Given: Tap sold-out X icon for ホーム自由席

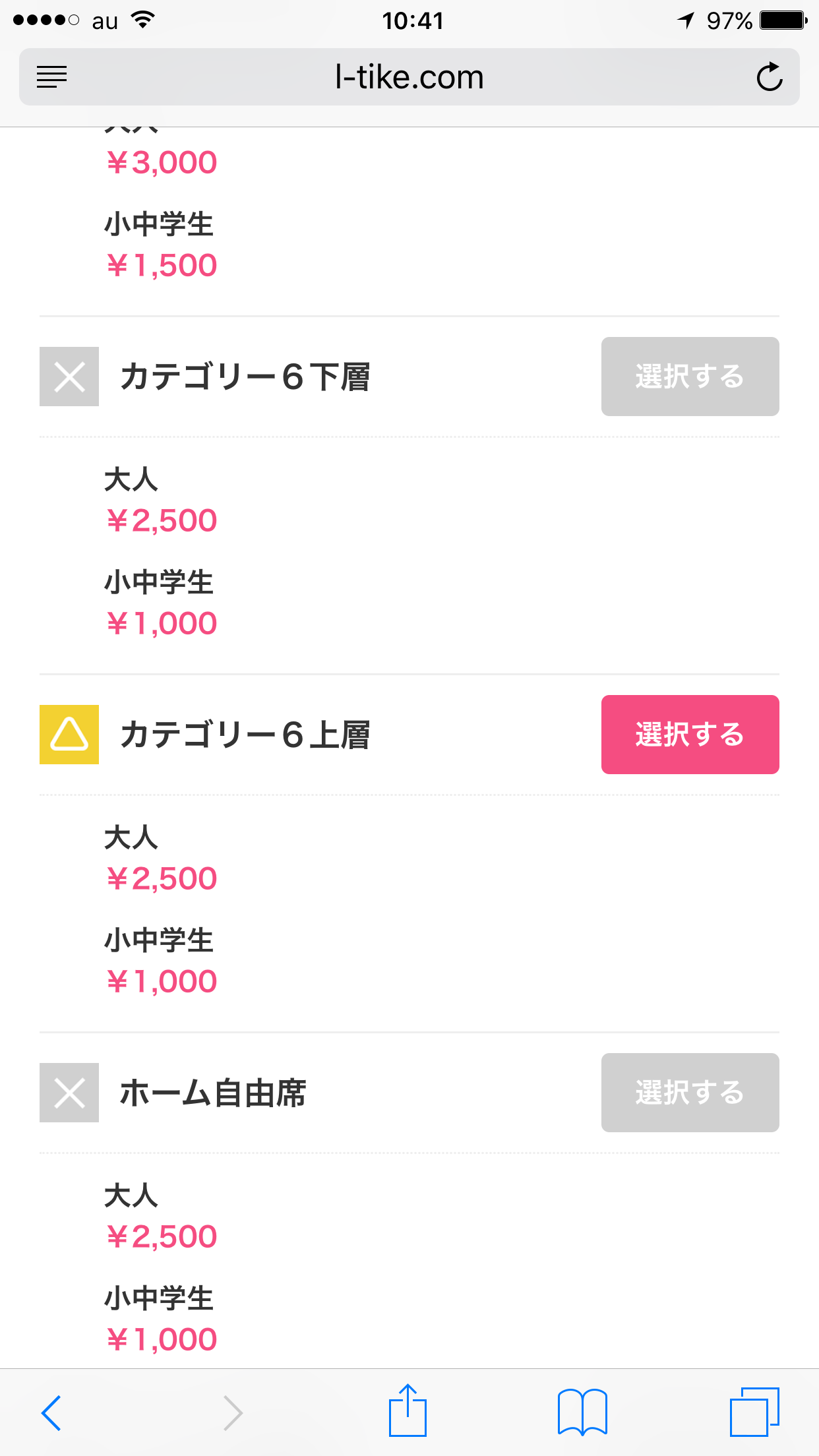Looking at the screenshot, I should [69, 1093].
